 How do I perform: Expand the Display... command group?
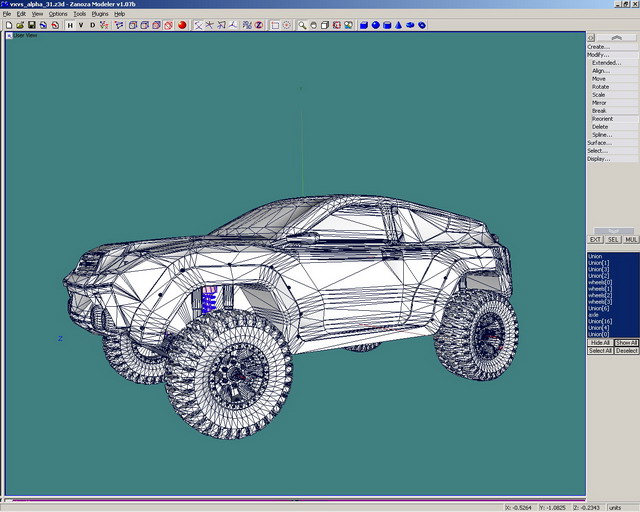tap(598, 159)
